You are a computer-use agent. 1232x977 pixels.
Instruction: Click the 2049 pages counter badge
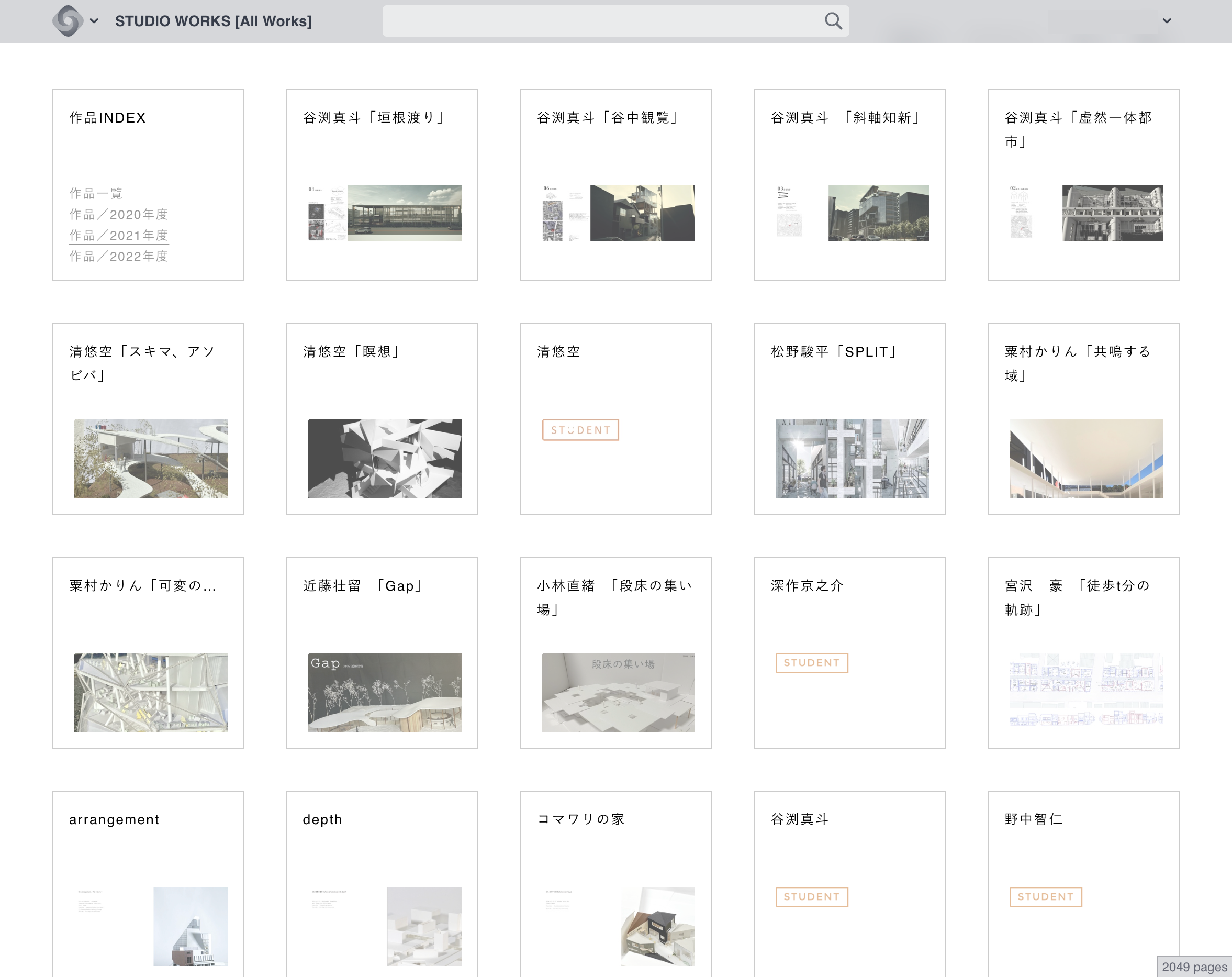[1194, 967]
